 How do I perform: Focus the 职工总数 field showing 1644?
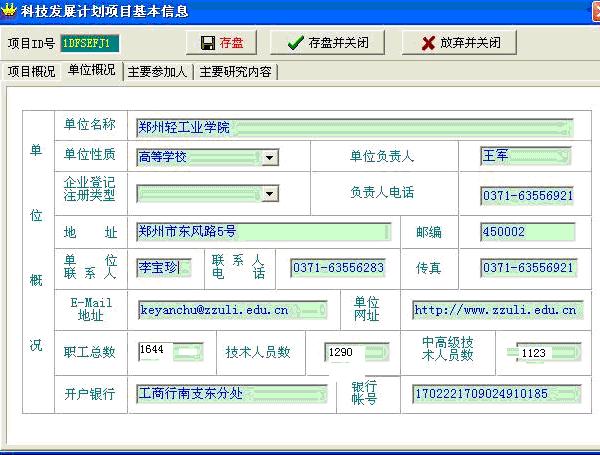pyautogui.click(x=170, y=351)
